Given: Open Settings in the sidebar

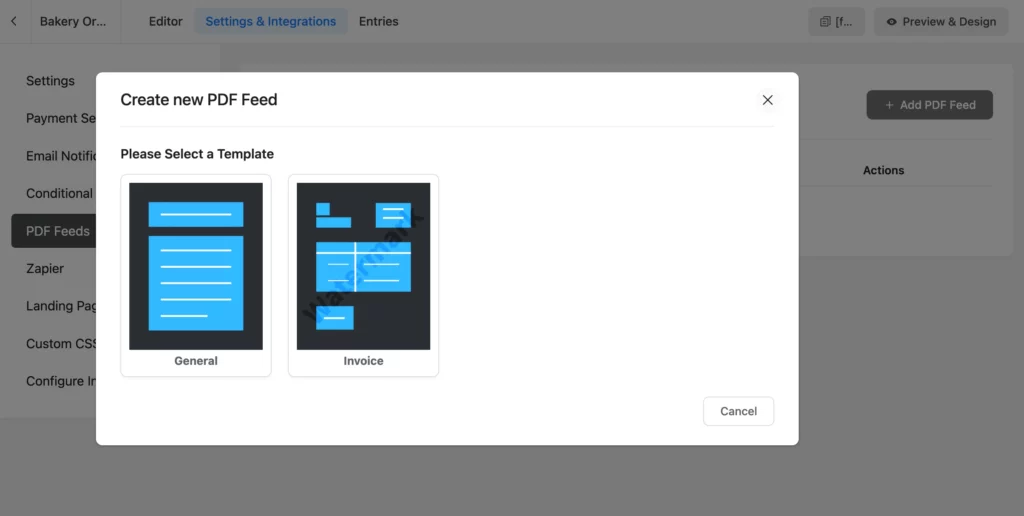Looking at the screenshot, I should point(50,81).
